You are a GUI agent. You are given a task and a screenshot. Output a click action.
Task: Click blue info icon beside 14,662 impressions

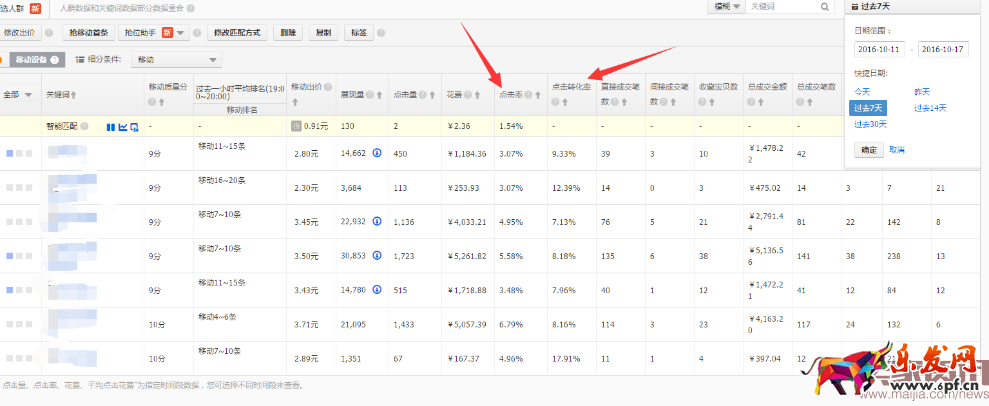[x=377, y=154]
